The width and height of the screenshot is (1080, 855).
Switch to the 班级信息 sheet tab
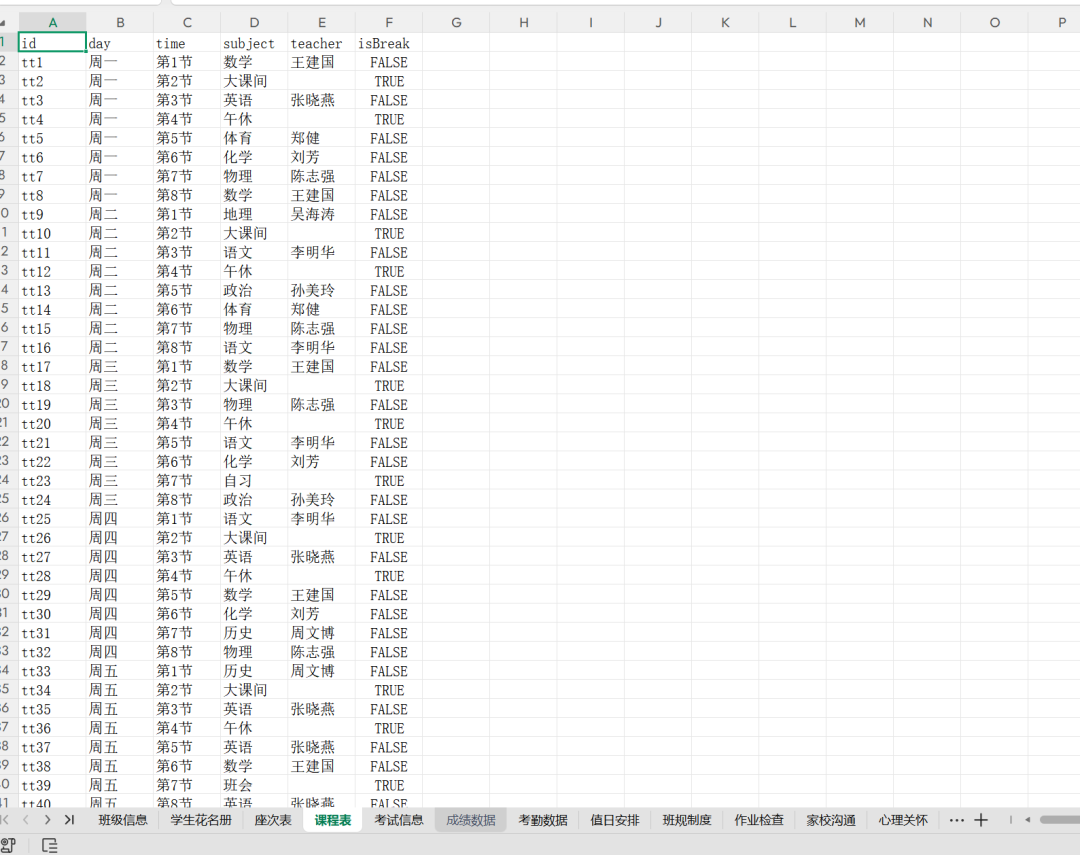coord(123,820)
